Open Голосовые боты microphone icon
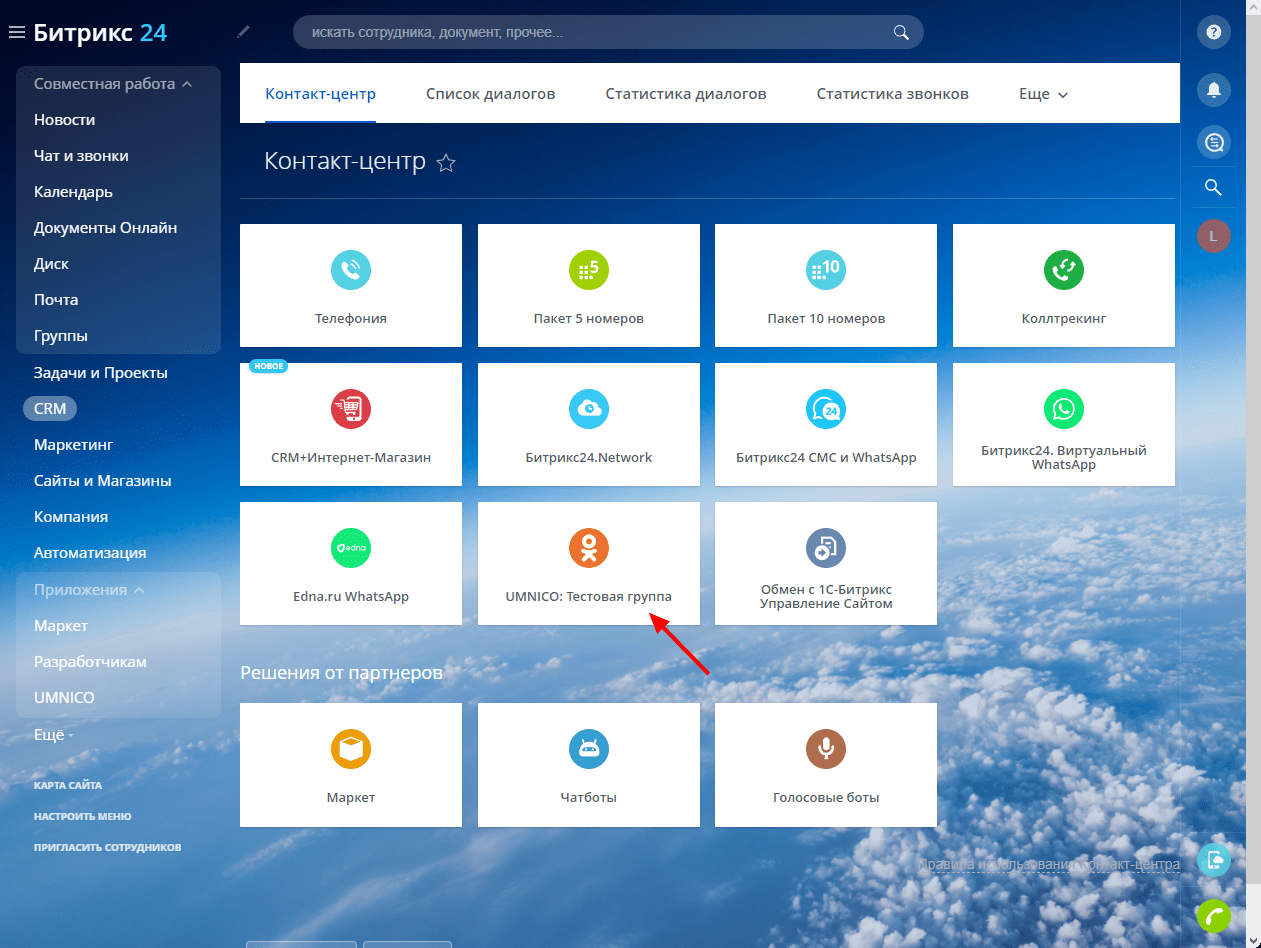 (x=826, y=748)
